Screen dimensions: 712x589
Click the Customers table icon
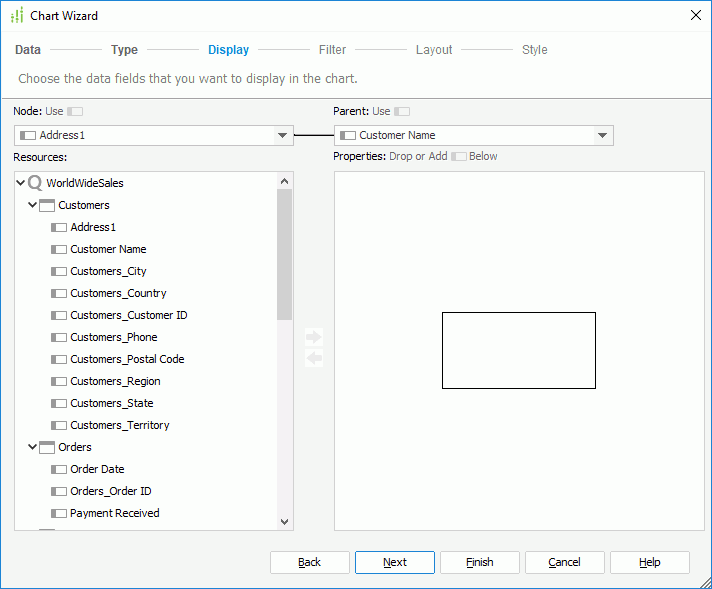[x=46, y=205]
